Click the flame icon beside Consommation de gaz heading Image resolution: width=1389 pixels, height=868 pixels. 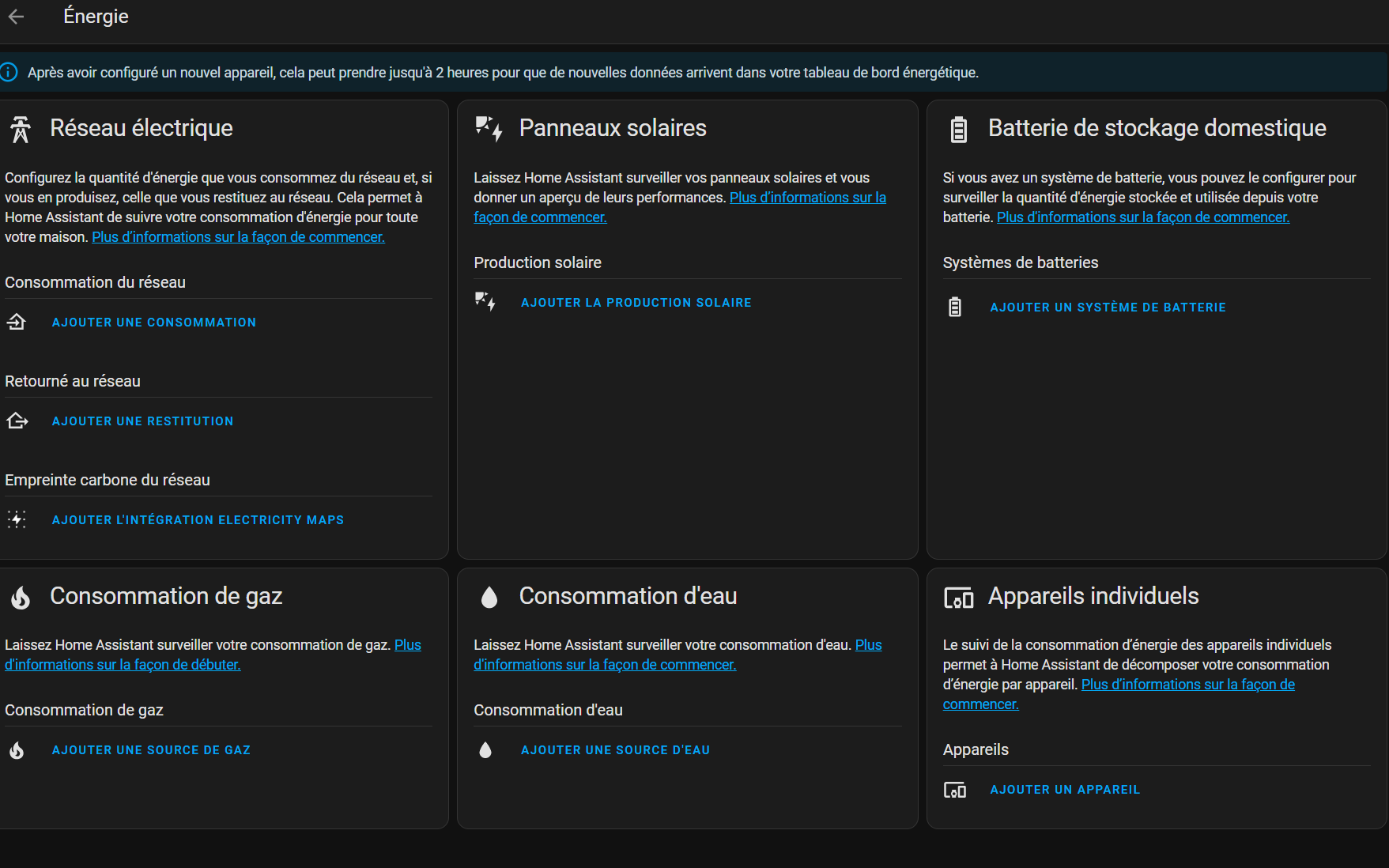[21, 597]
